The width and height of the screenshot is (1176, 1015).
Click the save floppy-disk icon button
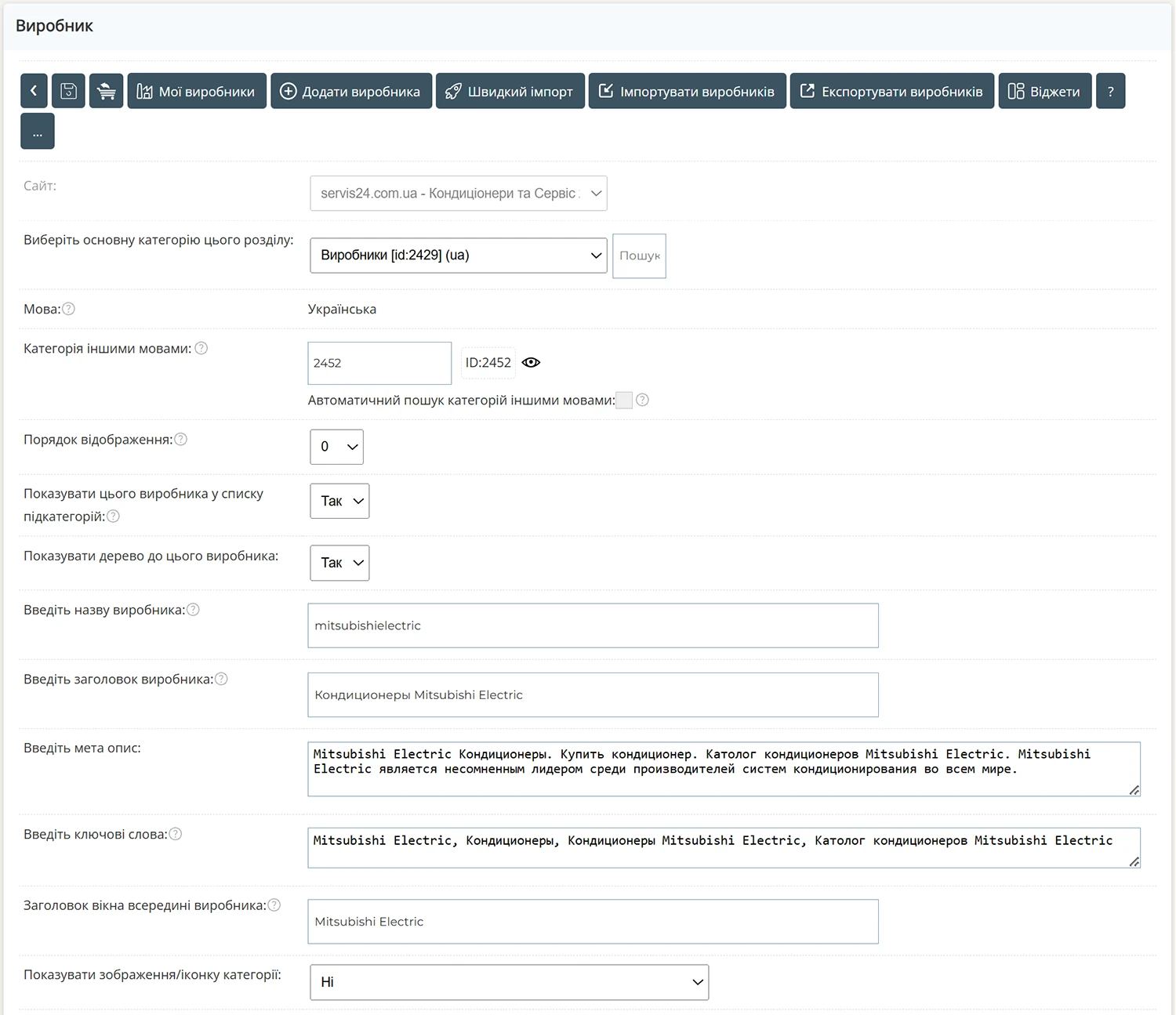[68, 91]
